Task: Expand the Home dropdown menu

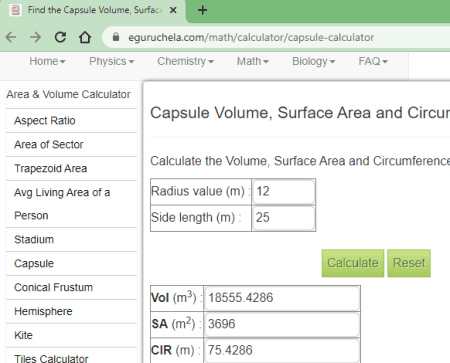Action: click(x=47, y=61)
